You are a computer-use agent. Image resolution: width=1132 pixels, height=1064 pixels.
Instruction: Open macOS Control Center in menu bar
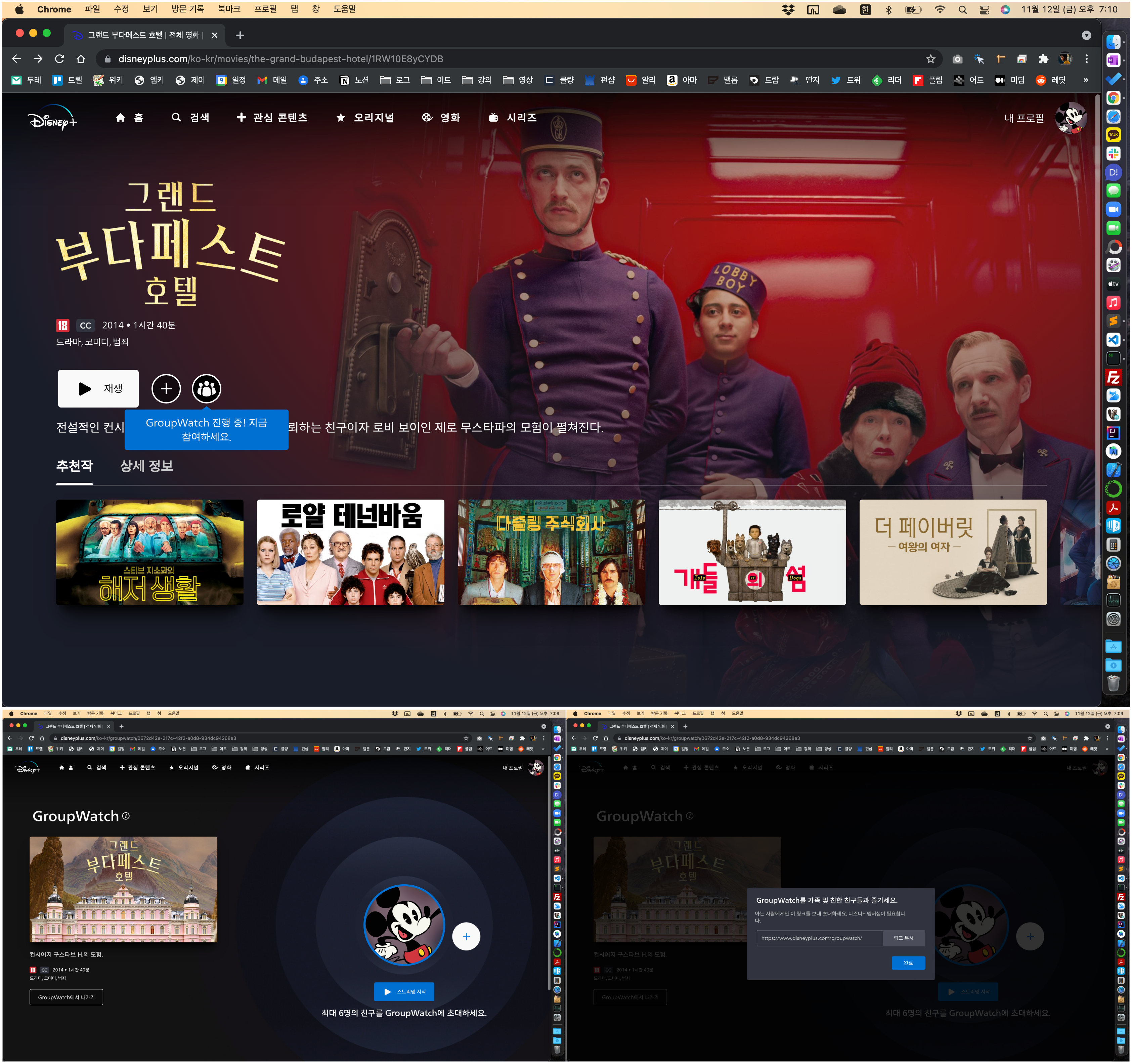point(984,10)
